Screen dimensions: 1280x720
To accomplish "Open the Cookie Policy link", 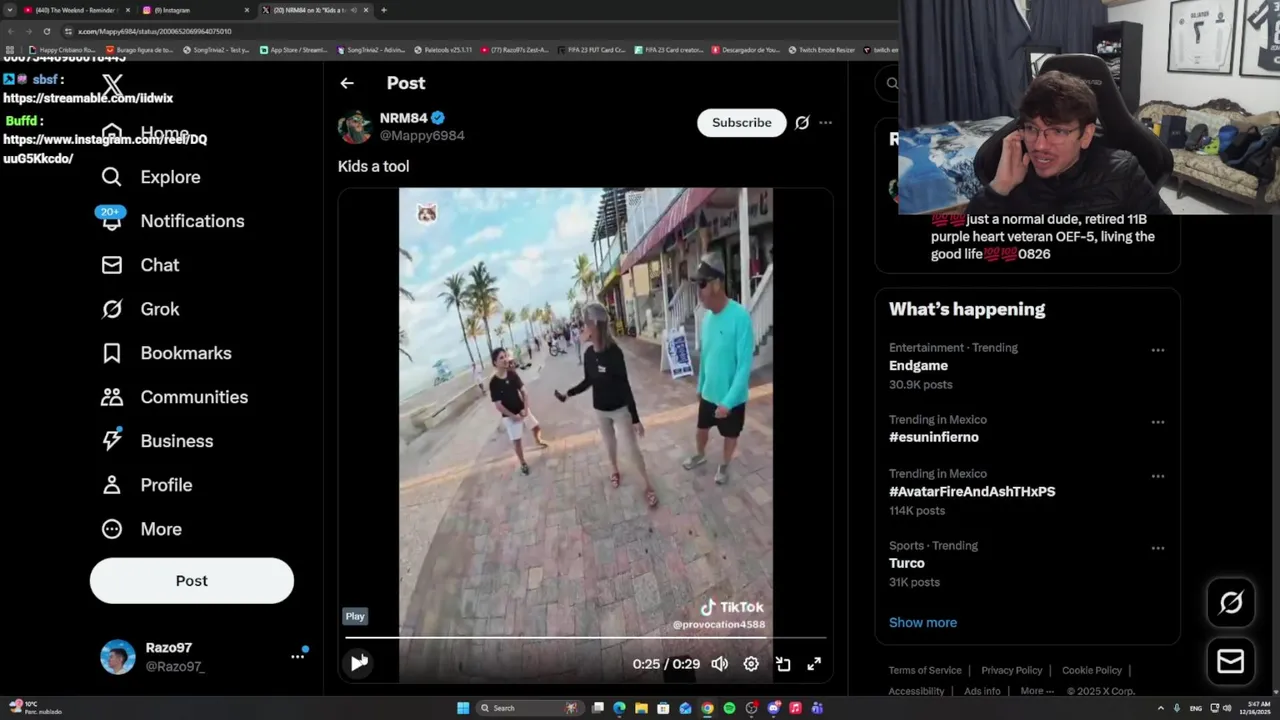I will pos(1092,670).
